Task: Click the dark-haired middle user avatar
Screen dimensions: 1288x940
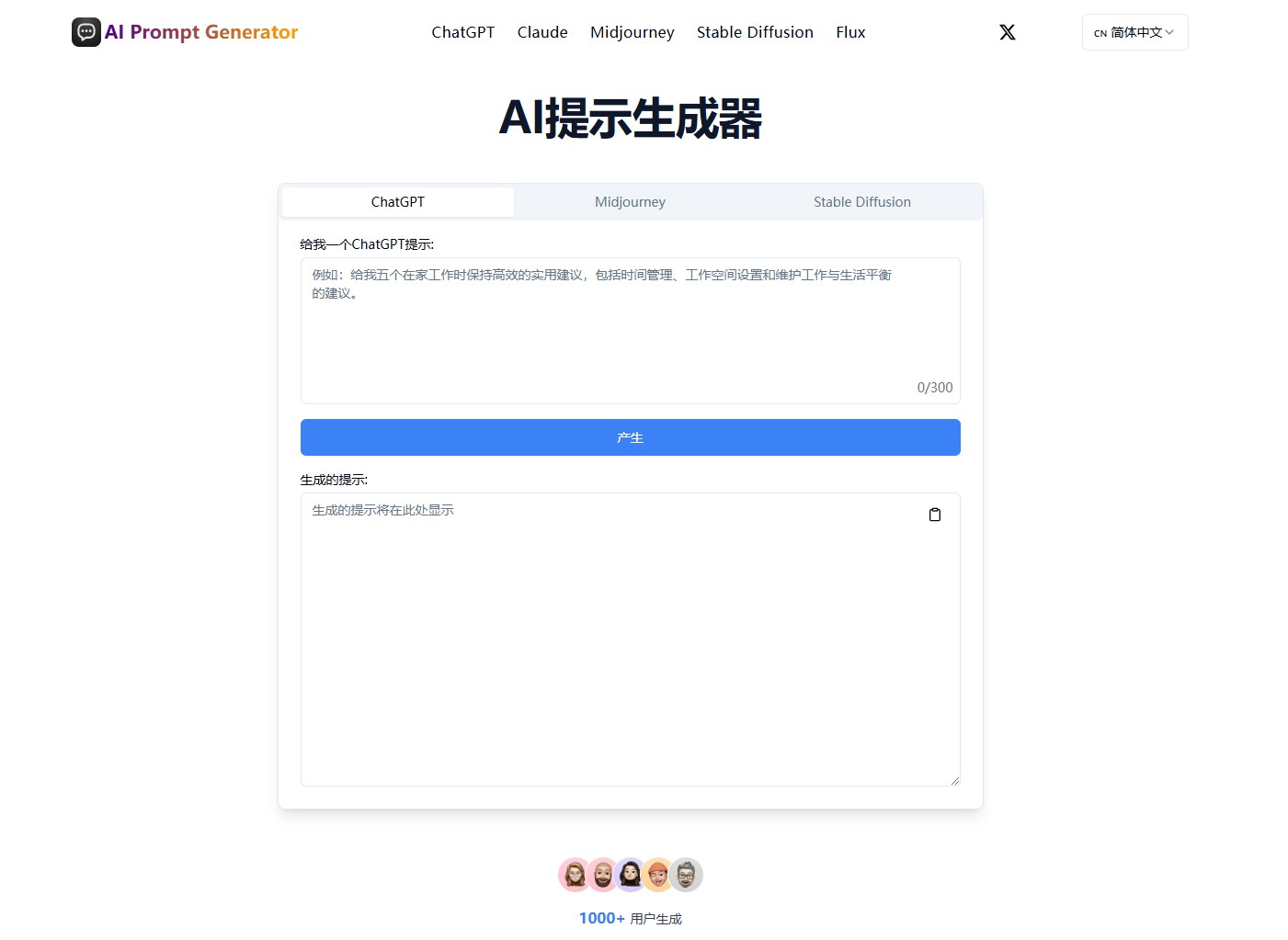Action: (630, 875)
